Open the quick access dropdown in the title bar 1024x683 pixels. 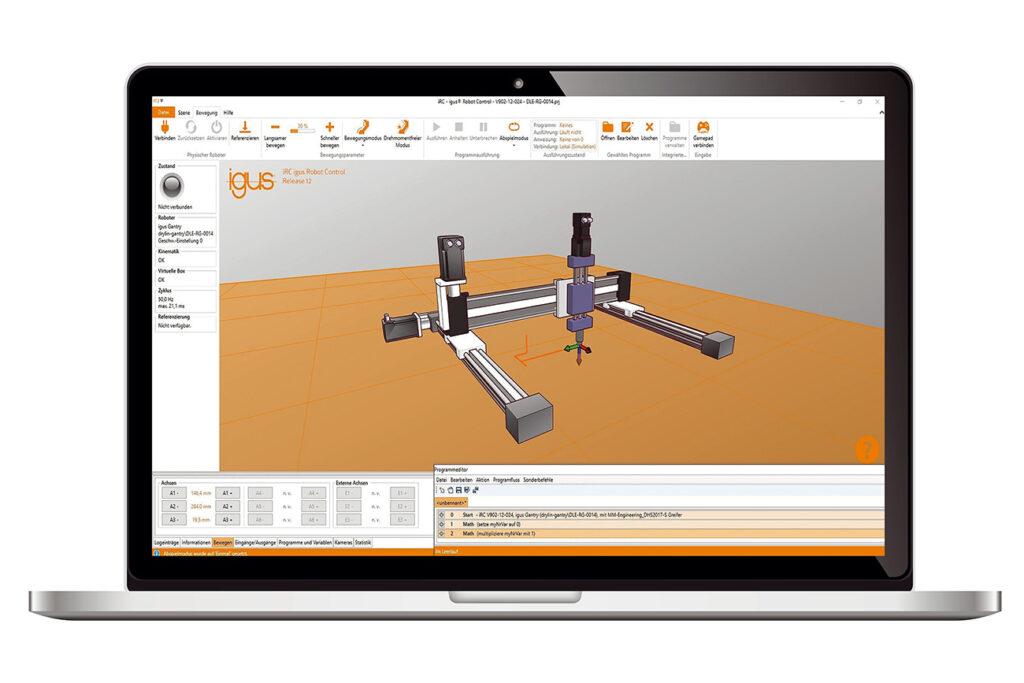coord(162,101)
